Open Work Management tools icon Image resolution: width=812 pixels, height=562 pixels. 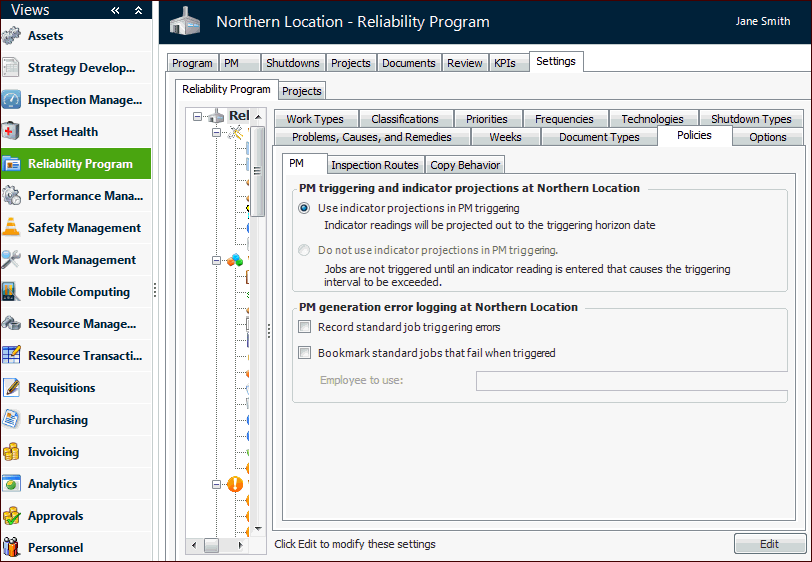coord(12,260)
